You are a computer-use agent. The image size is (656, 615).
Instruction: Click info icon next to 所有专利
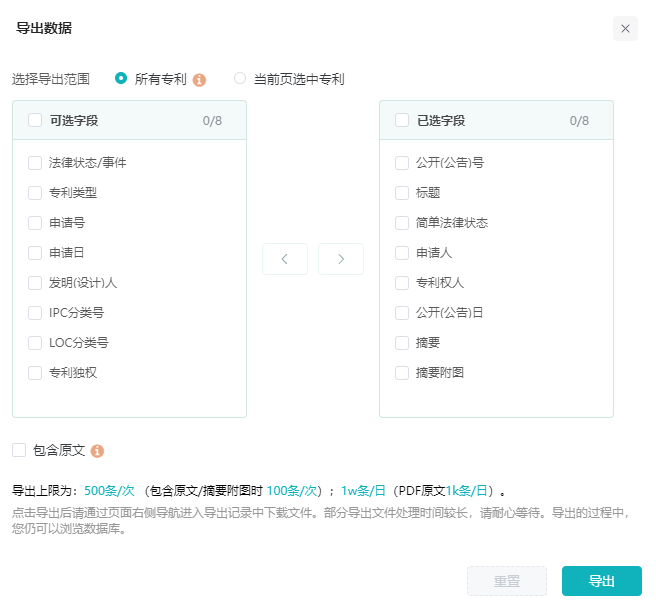pyautogui.click(x=199, y=79)
